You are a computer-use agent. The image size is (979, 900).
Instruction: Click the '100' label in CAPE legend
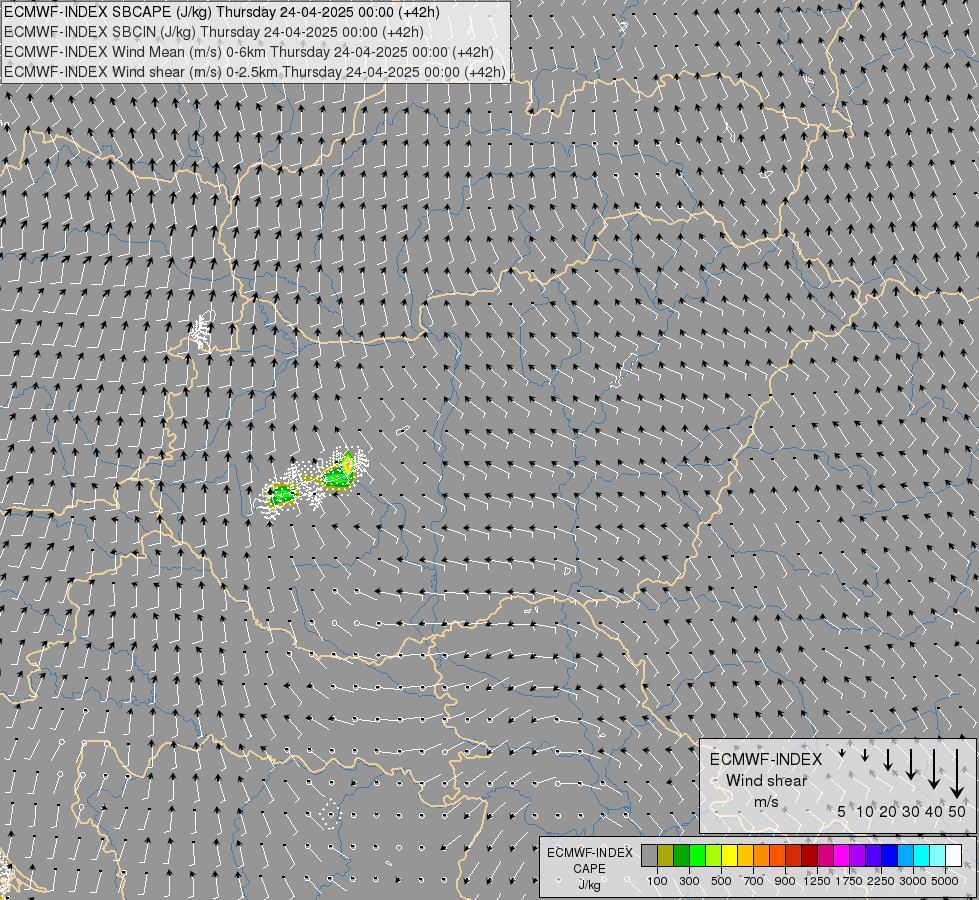point(657,881)
